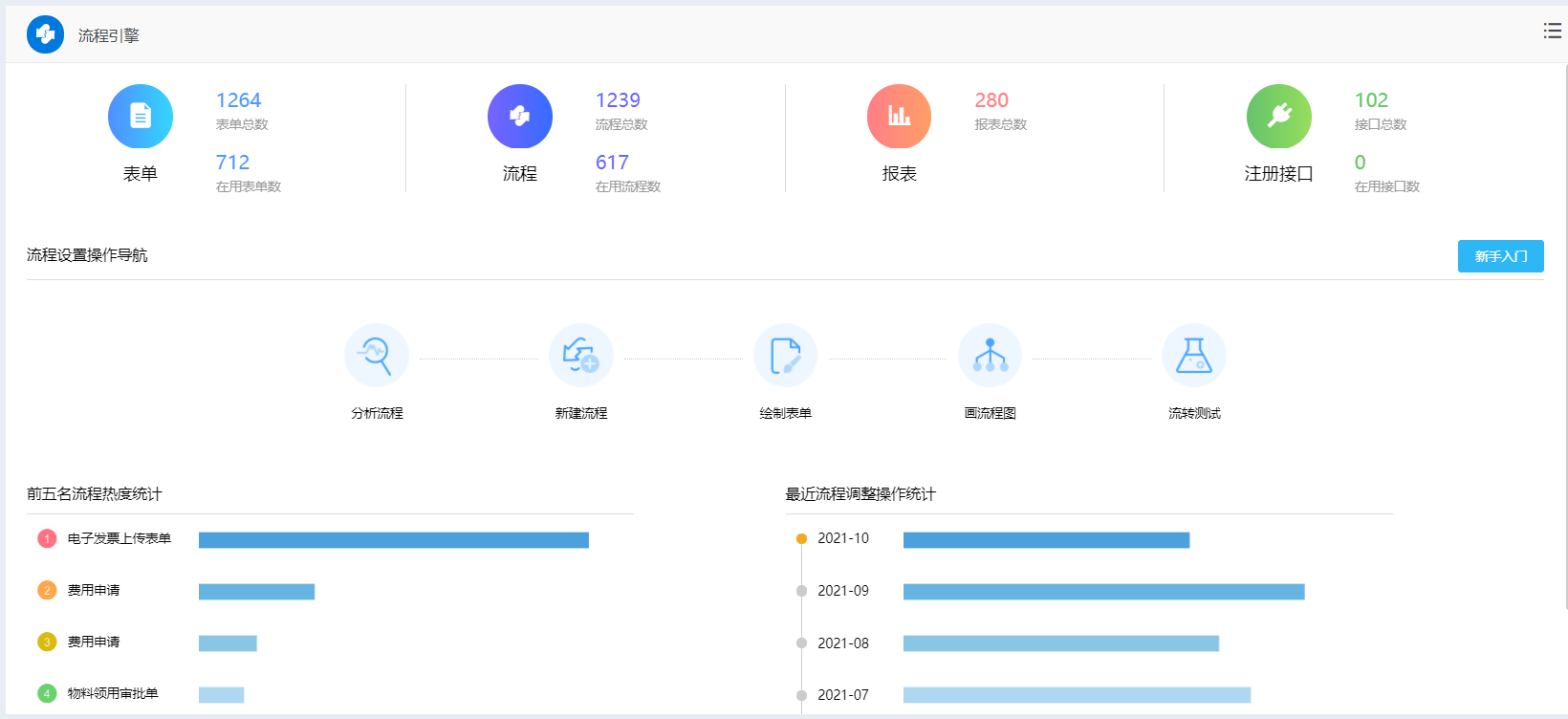Click the 前五名流程热度统计 heading
The height and width of the screenshot is (719, 1568).
pos(95,494)
